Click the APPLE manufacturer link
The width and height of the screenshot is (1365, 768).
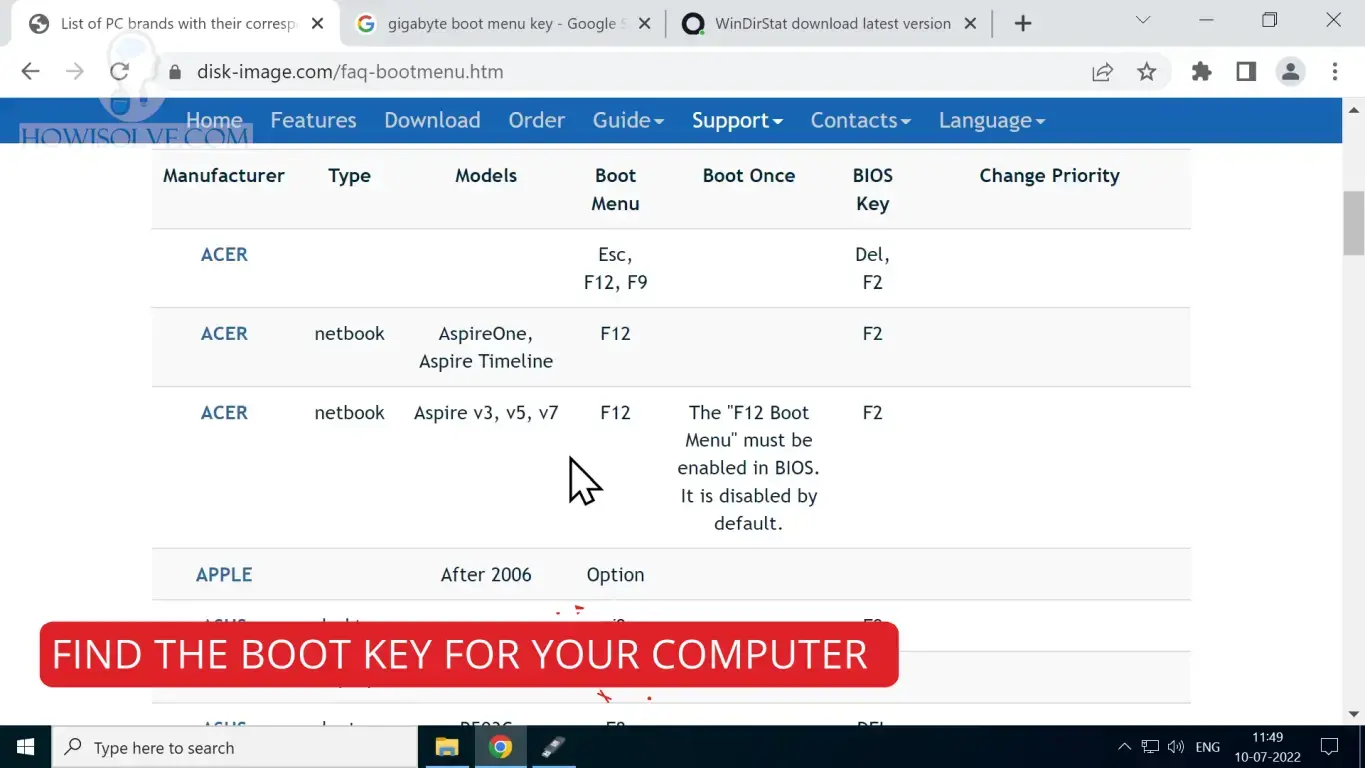coord(224,575)
